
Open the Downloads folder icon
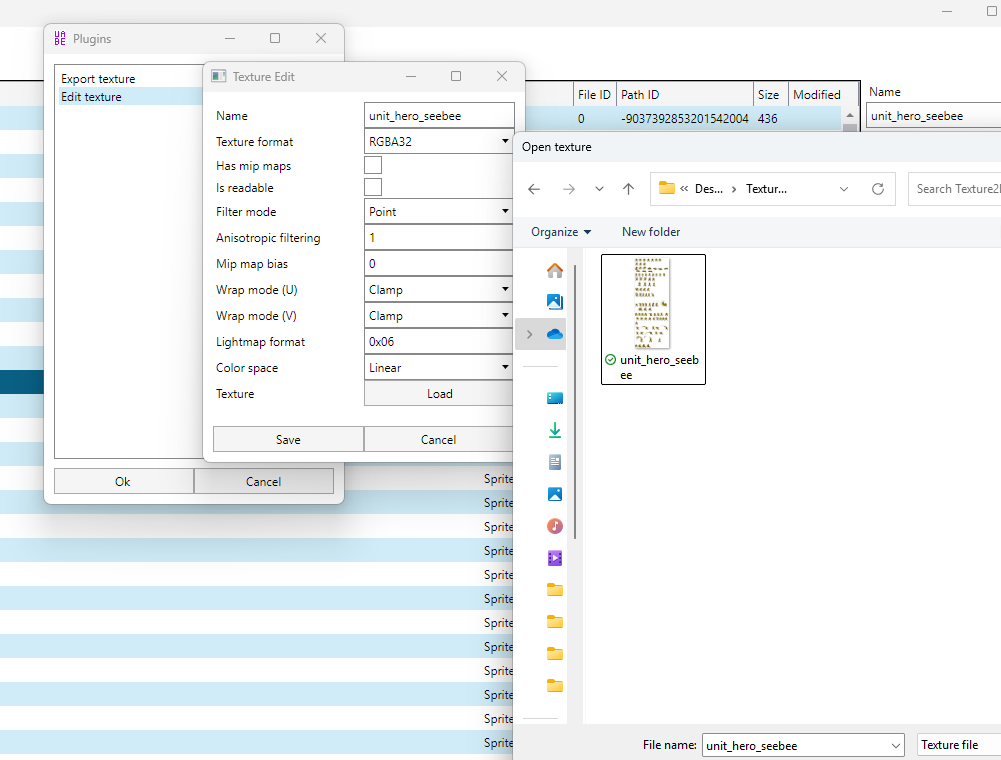click(555, 430)
